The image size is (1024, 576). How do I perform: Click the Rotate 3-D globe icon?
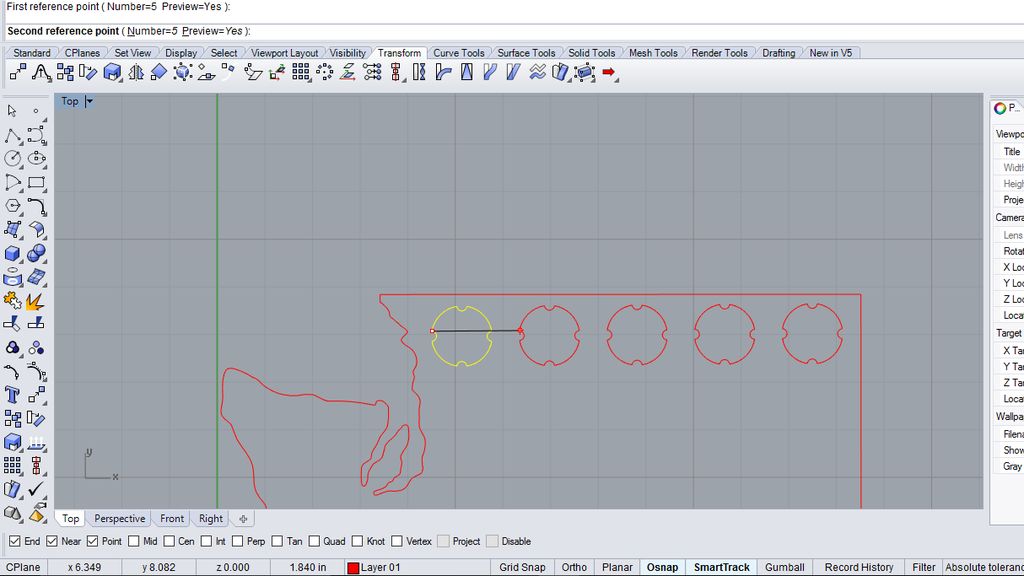tap(183, 72)
